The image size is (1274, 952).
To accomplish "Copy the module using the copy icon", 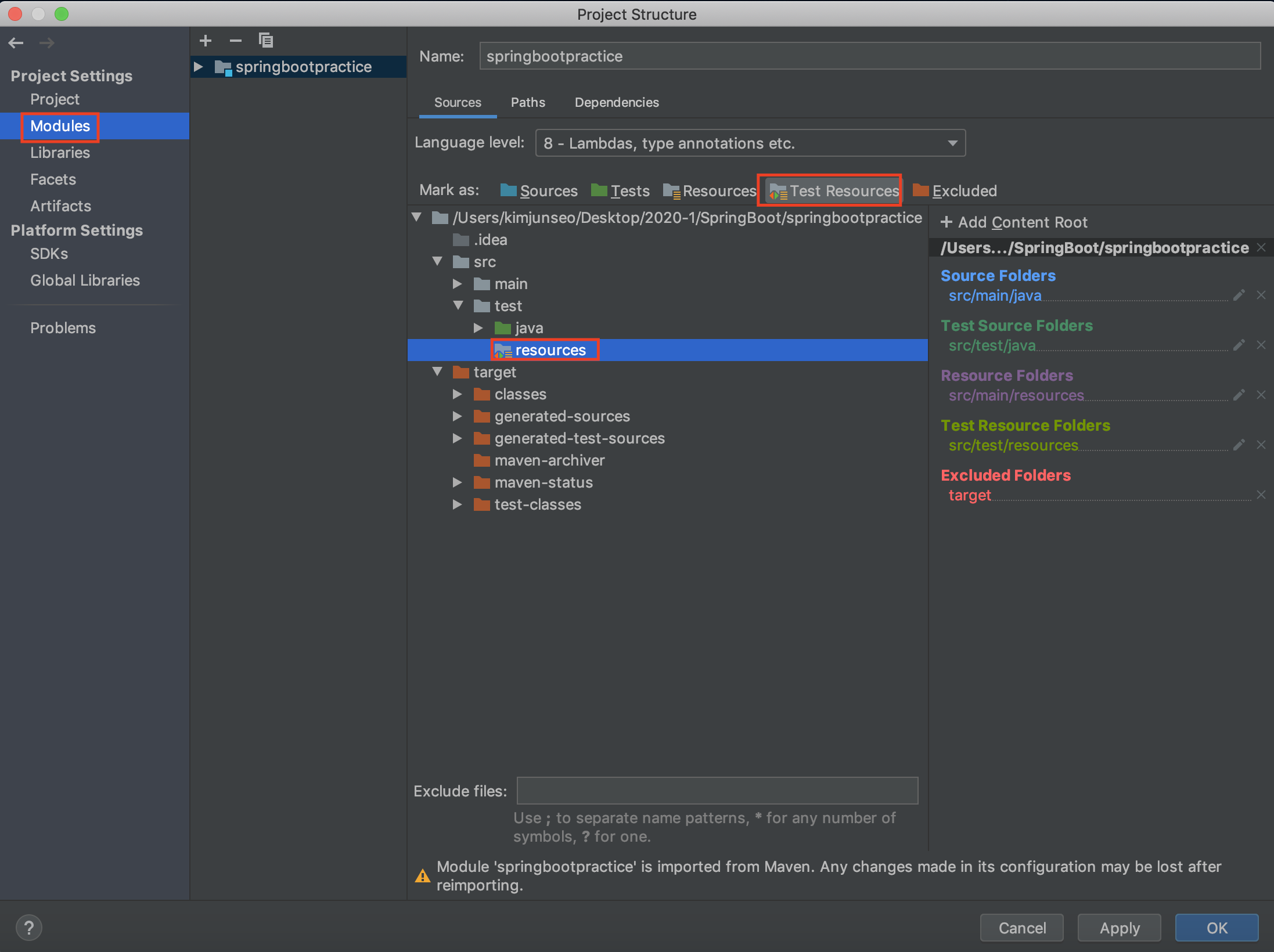I will (266, 40).
